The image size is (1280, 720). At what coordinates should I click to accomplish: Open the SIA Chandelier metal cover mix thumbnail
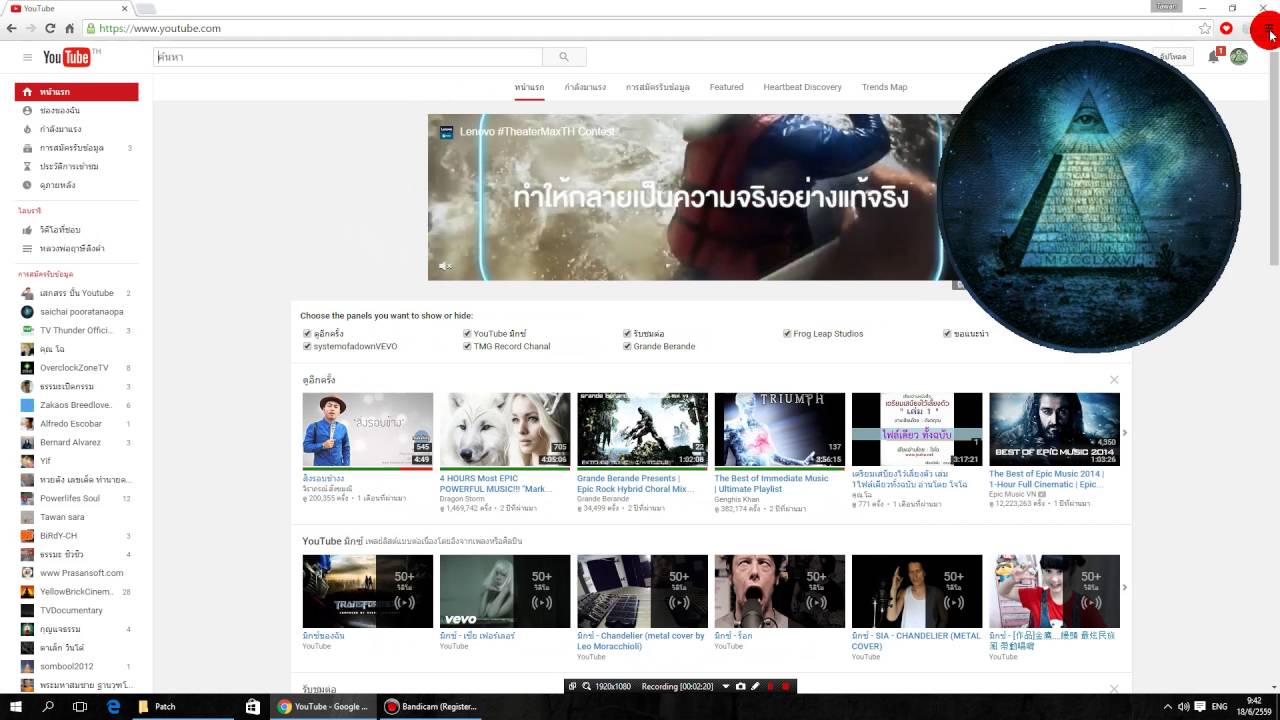[917, 592]
